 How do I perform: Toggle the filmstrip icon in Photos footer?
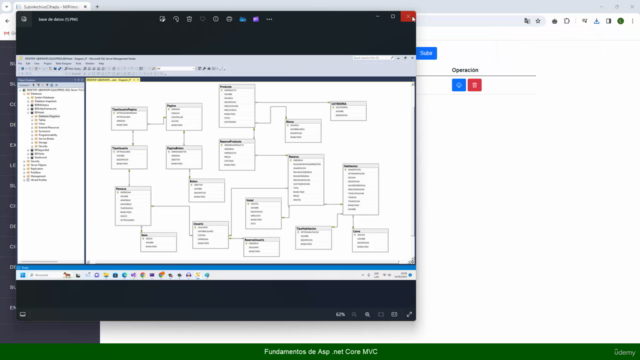pyautogui.click(x=23, y=314)
